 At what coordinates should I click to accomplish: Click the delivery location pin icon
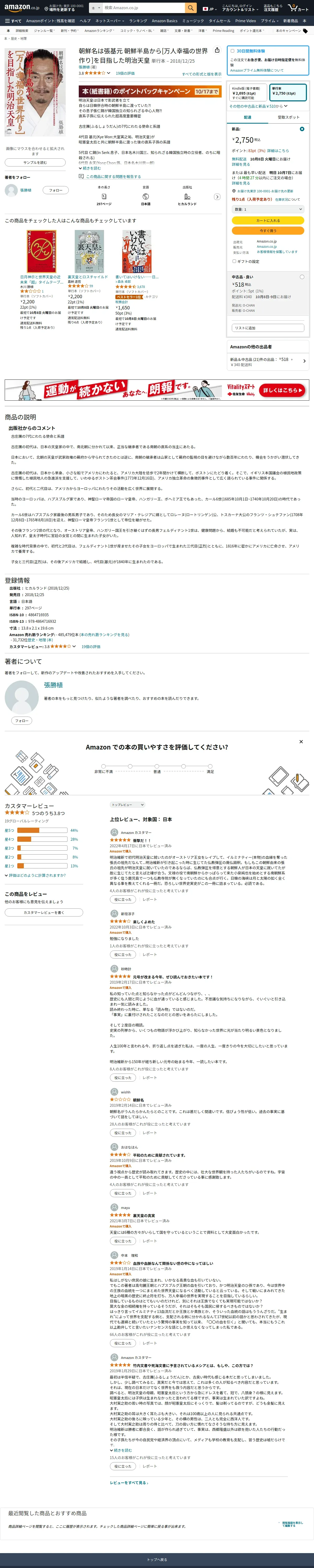46,9
